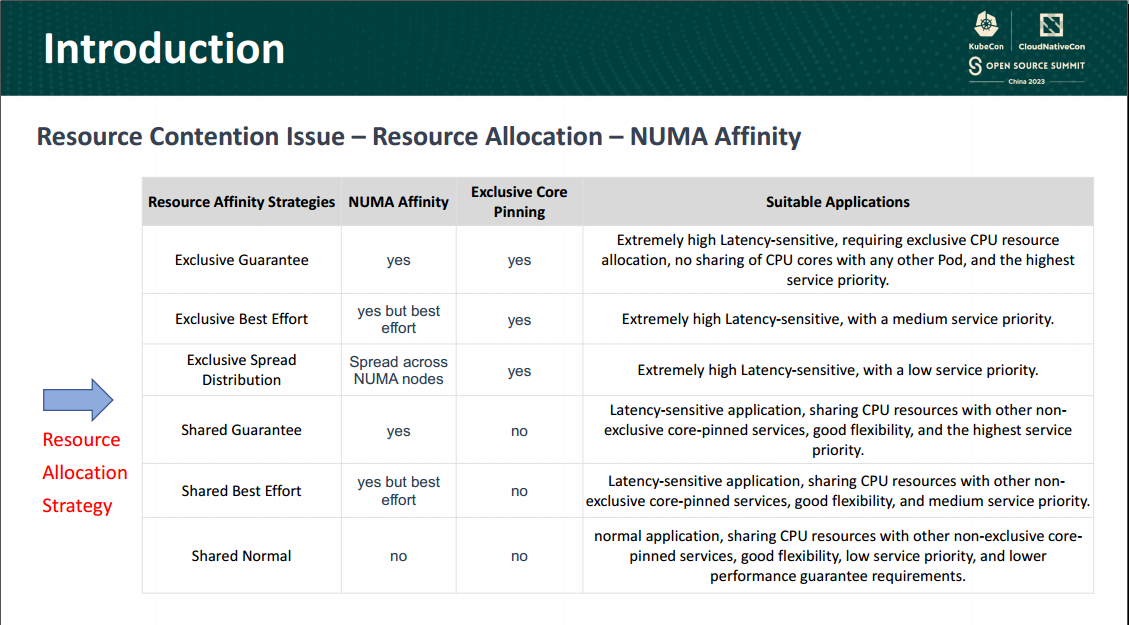Expand the Resource Affinity Strategies column header
Image resolution: width=1129 pixels, height=625 pixels.
[241, 201]
